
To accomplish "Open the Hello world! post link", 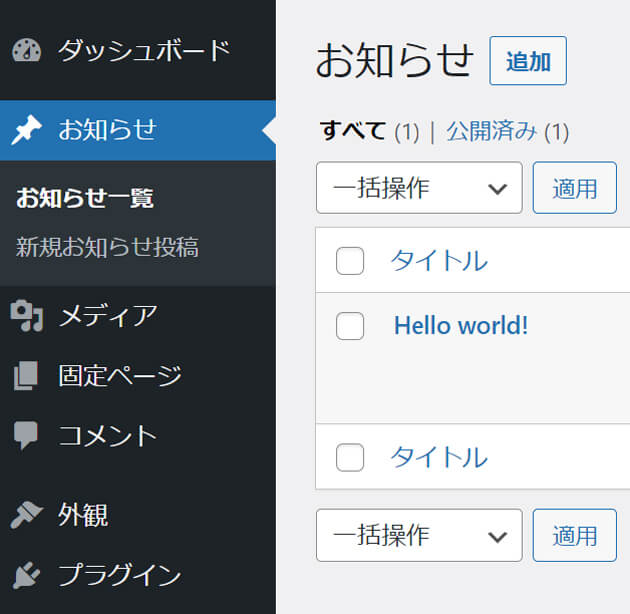I will coord(461,325).
